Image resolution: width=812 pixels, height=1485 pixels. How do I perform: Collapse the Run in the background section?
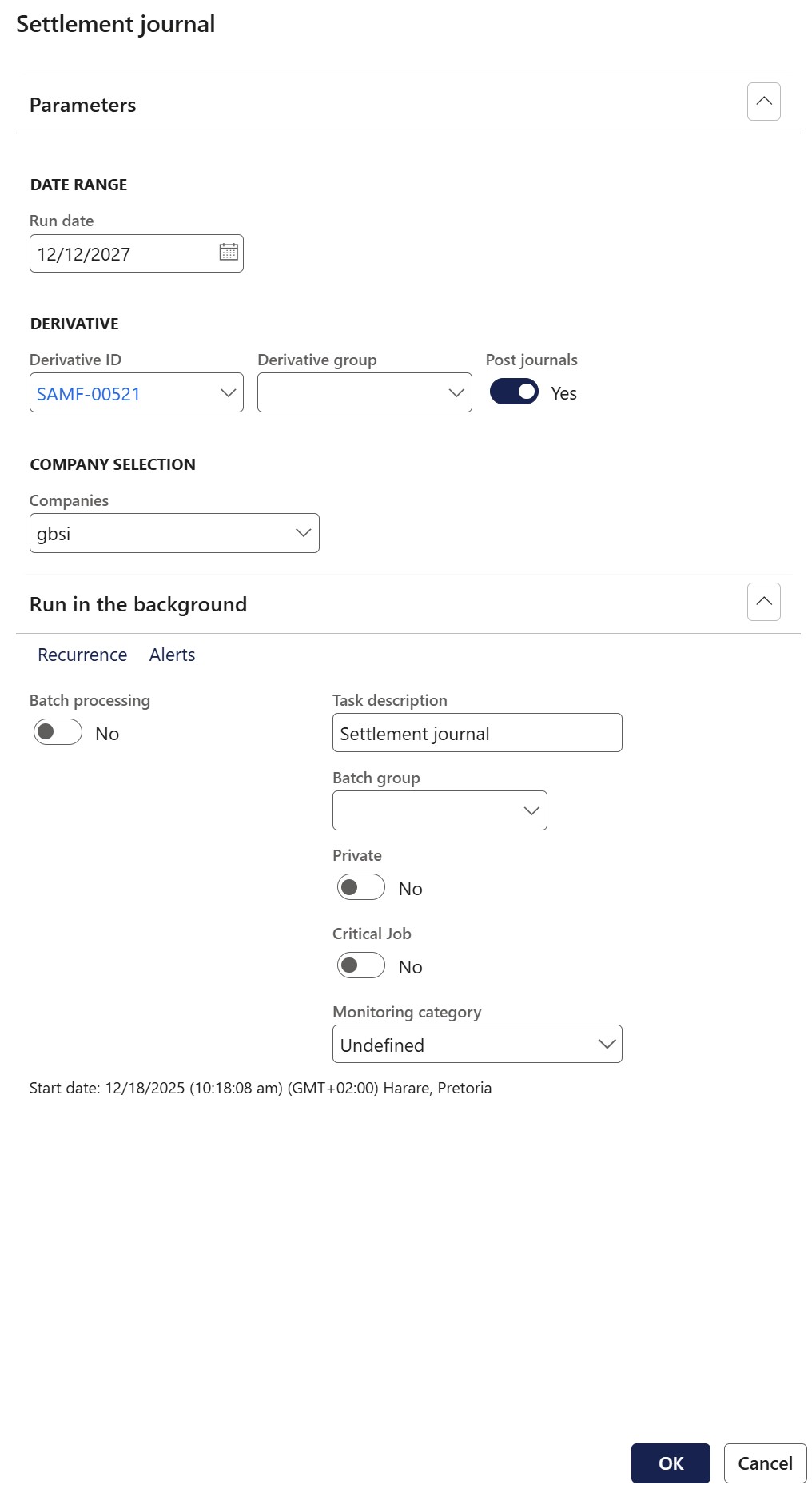click(x=763, y=602)
